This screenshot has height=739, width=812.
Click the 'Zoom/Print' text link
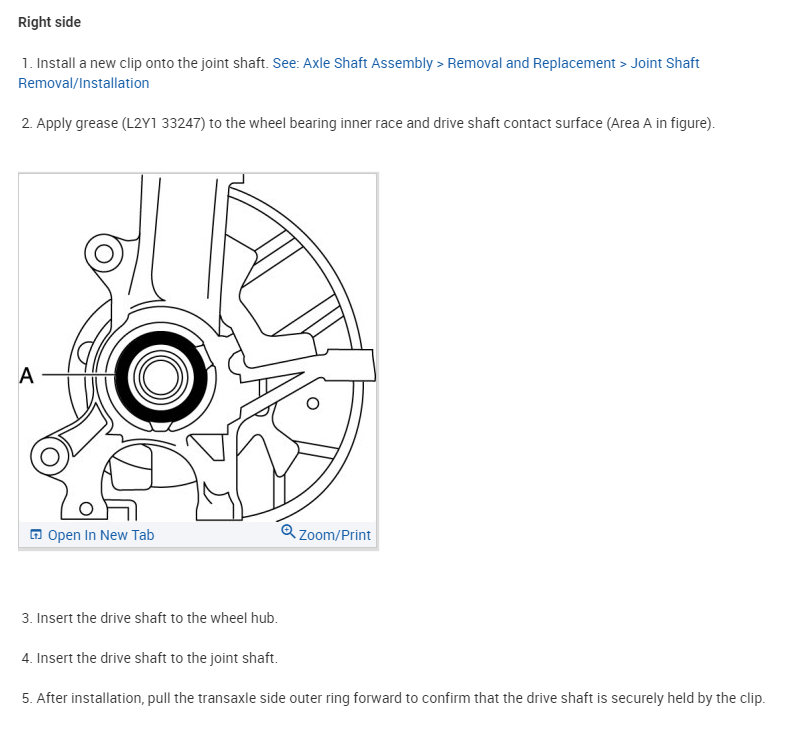click(335, 535)
